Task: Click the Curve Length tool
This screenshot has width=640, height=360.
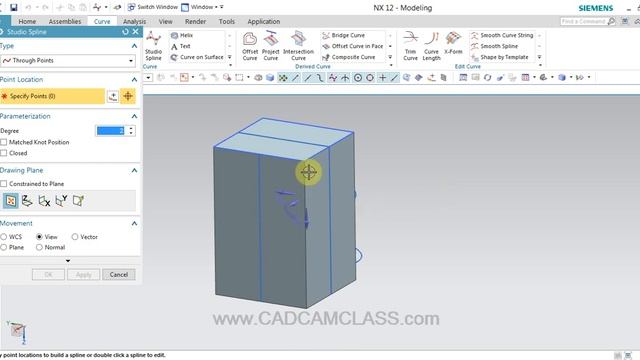Action: click(431, 47)
